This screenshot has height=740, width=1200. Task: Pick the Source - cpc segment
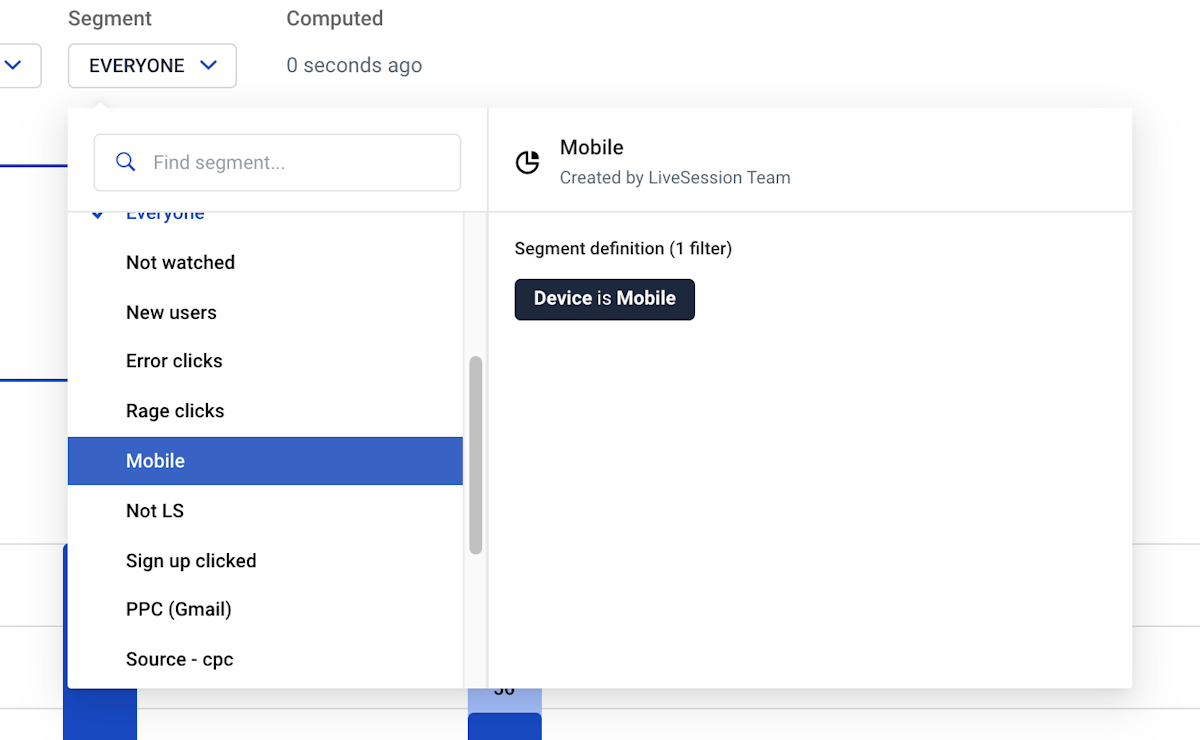[179, 660]
